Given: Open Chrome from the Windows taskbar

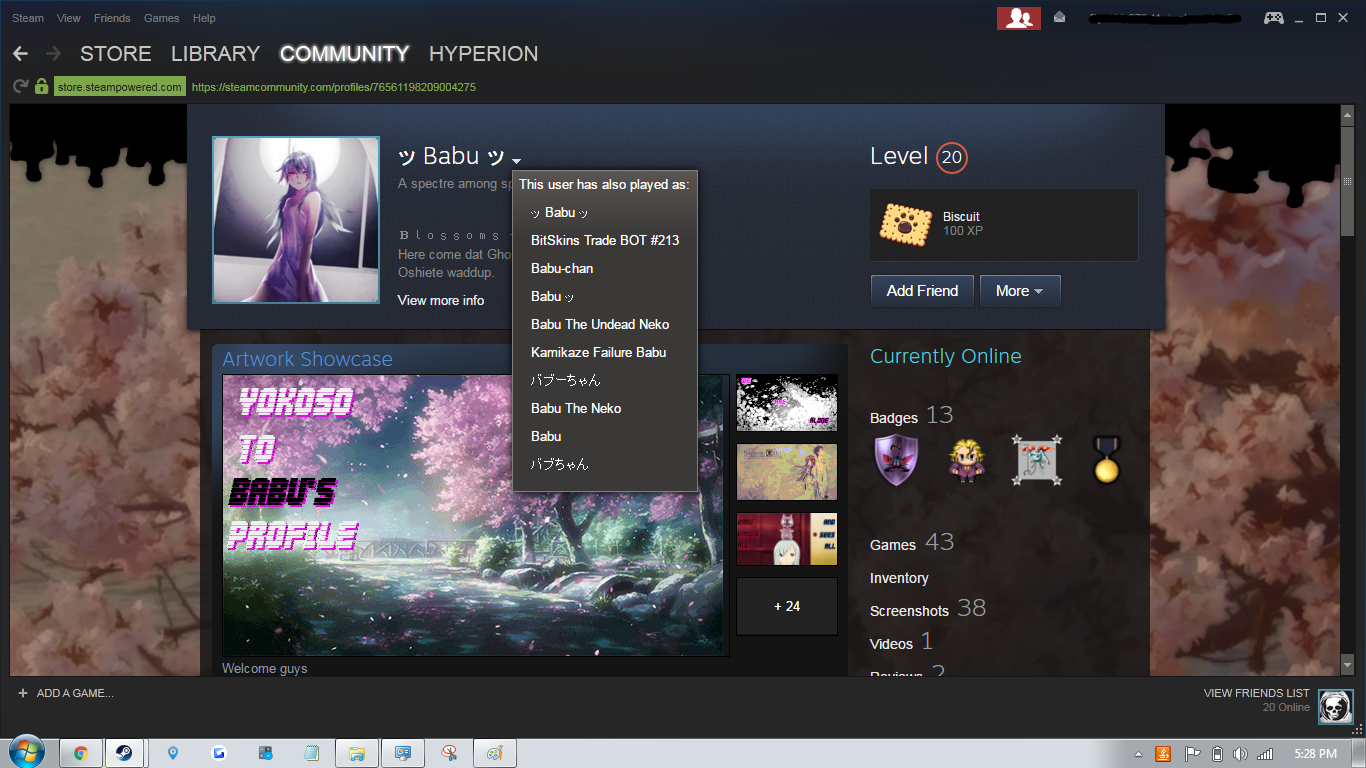Looking at the screenshot, I should pos(80,753).
